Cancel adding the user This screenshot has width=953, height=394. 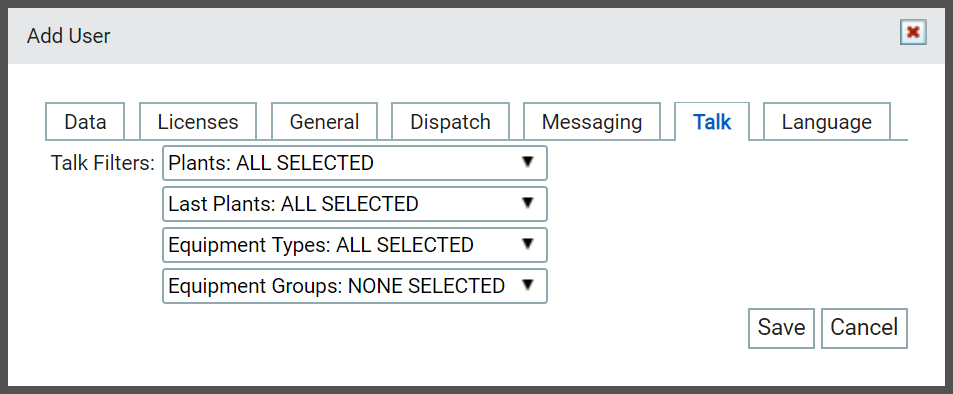click(864, 328)
